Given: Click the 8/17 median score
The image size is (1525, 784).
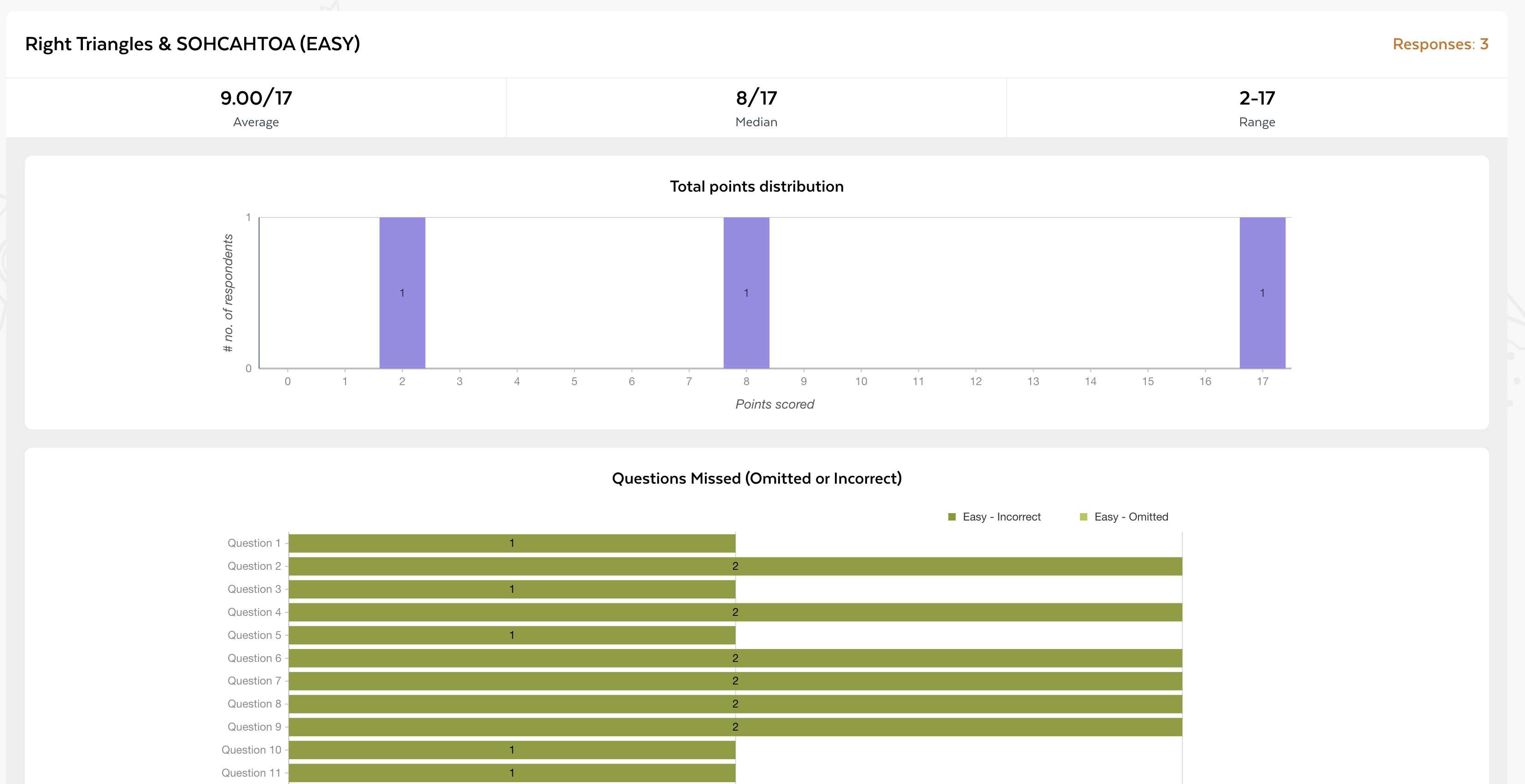Looking at the screenshot, I should pos(756,98).
